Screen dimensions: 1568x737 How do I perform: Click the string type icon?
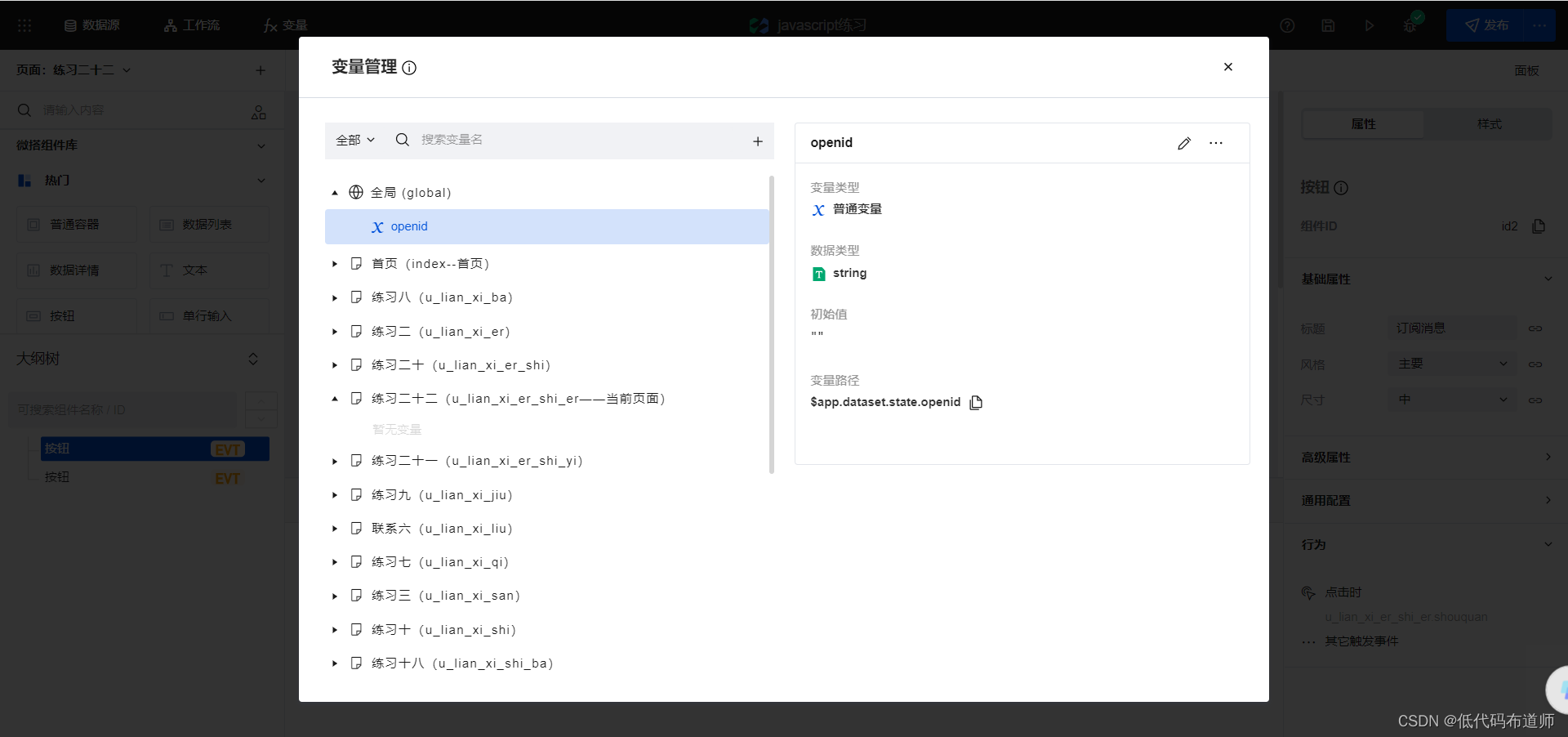819,274
